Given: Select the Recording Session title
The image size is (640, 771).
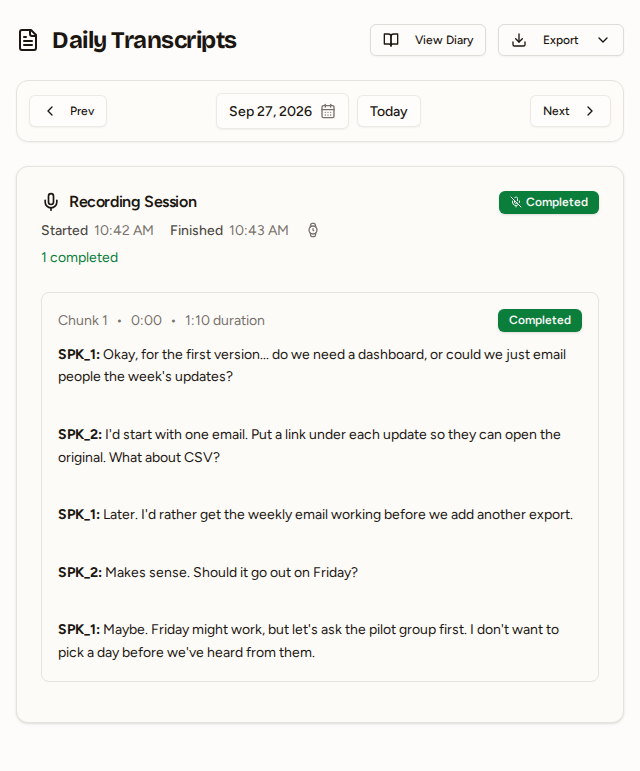Looking at the screenshot, I should point(133,202).
